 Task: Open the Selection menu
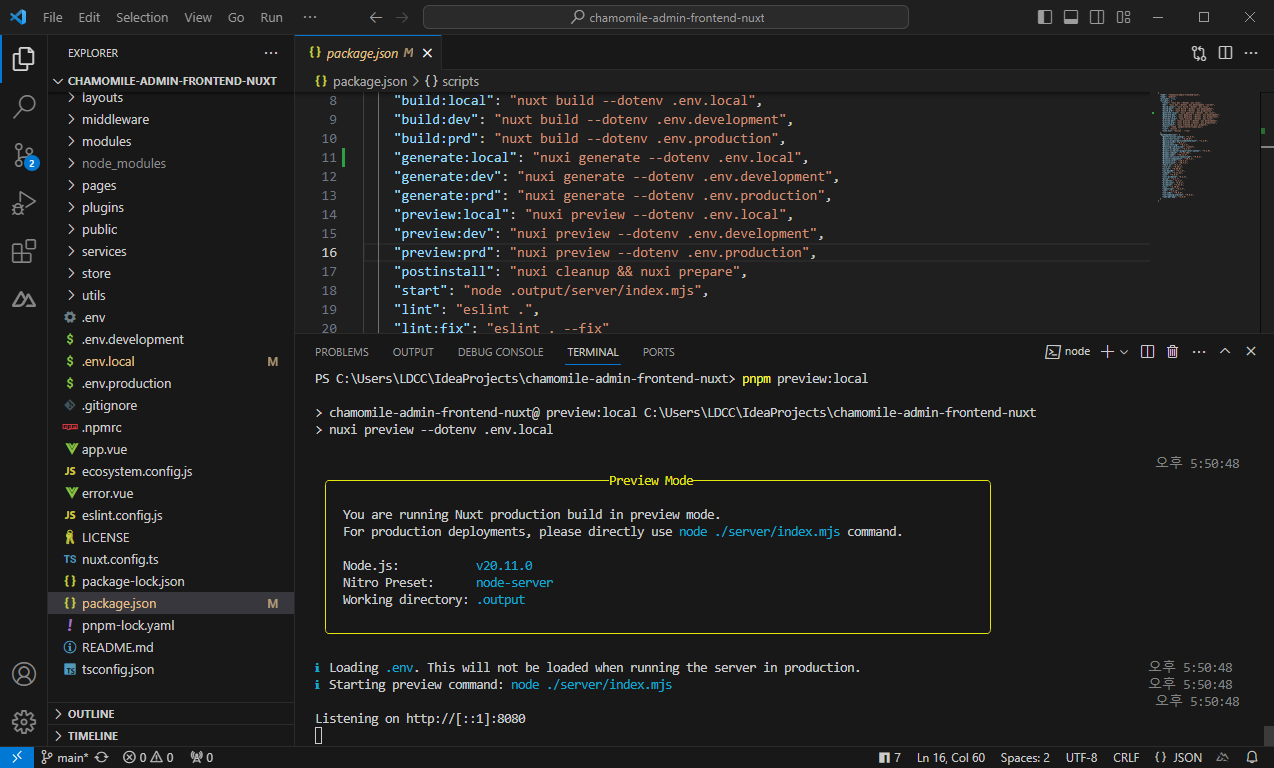click(x=142, y=17)
